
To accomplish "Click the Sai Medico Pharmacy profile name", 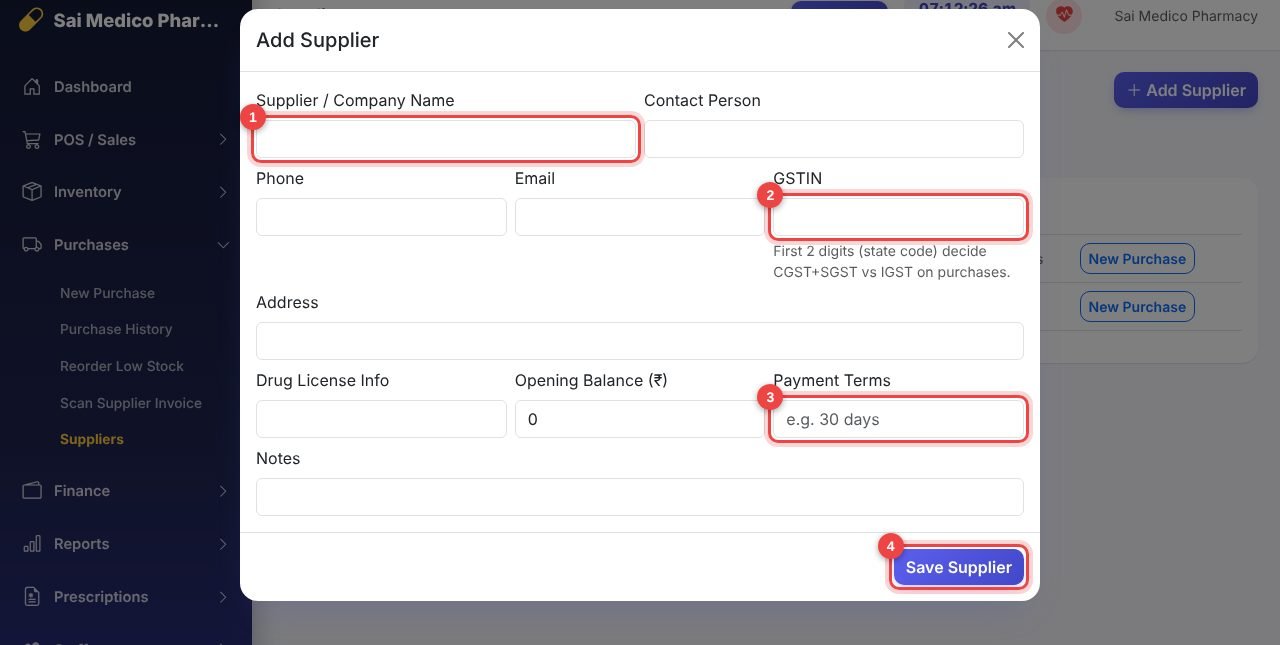I will tap(1186, 16).
